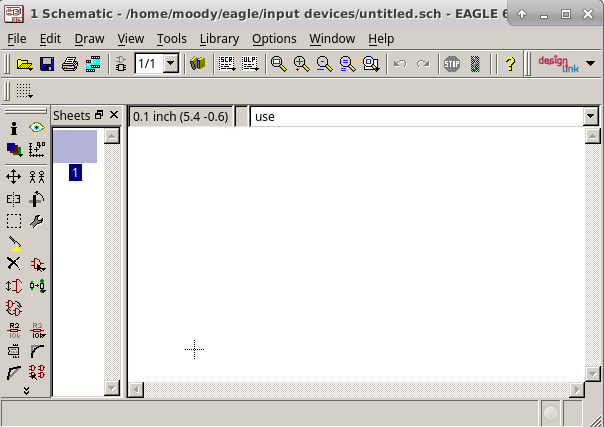Viewport: 604px width, 427px height.
Task: Select the Miter curve tool
Action: pyautogui.click(x=37, y=351)
